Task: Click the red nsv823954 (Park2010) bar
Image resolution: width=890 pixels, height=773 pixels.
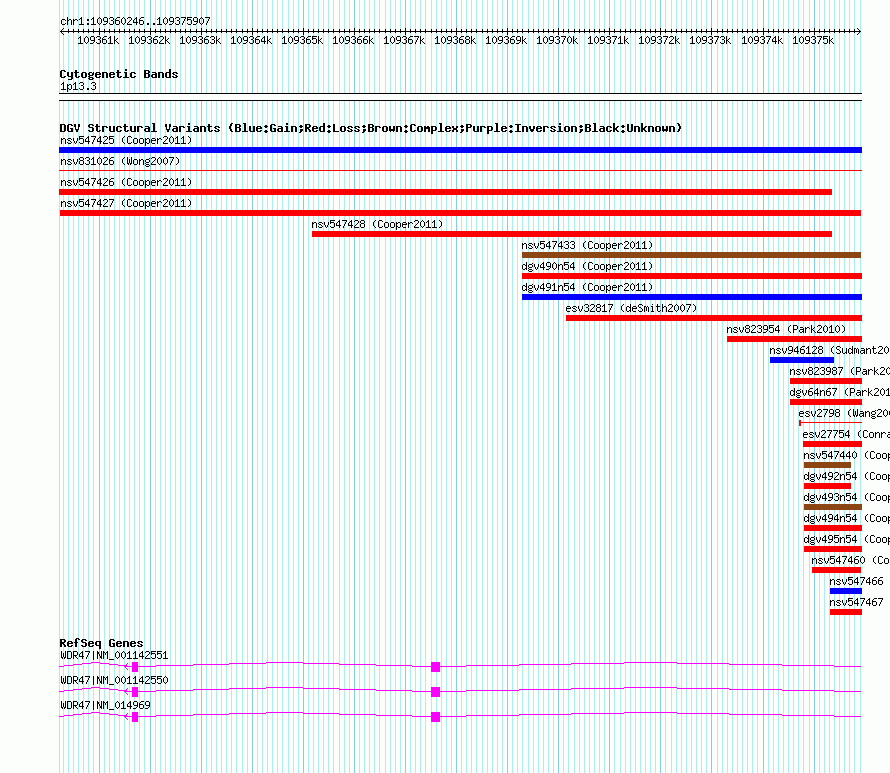Action: (794, 339)
